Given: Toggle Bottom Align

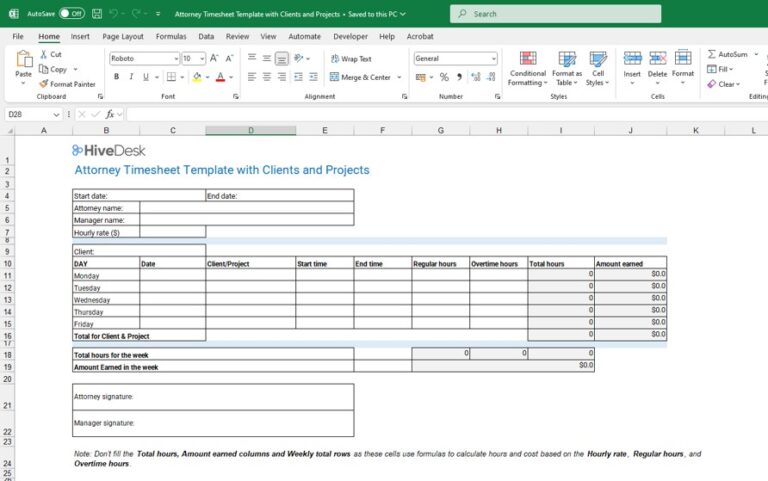Looking at the screenshot, I should click(282, 58).
